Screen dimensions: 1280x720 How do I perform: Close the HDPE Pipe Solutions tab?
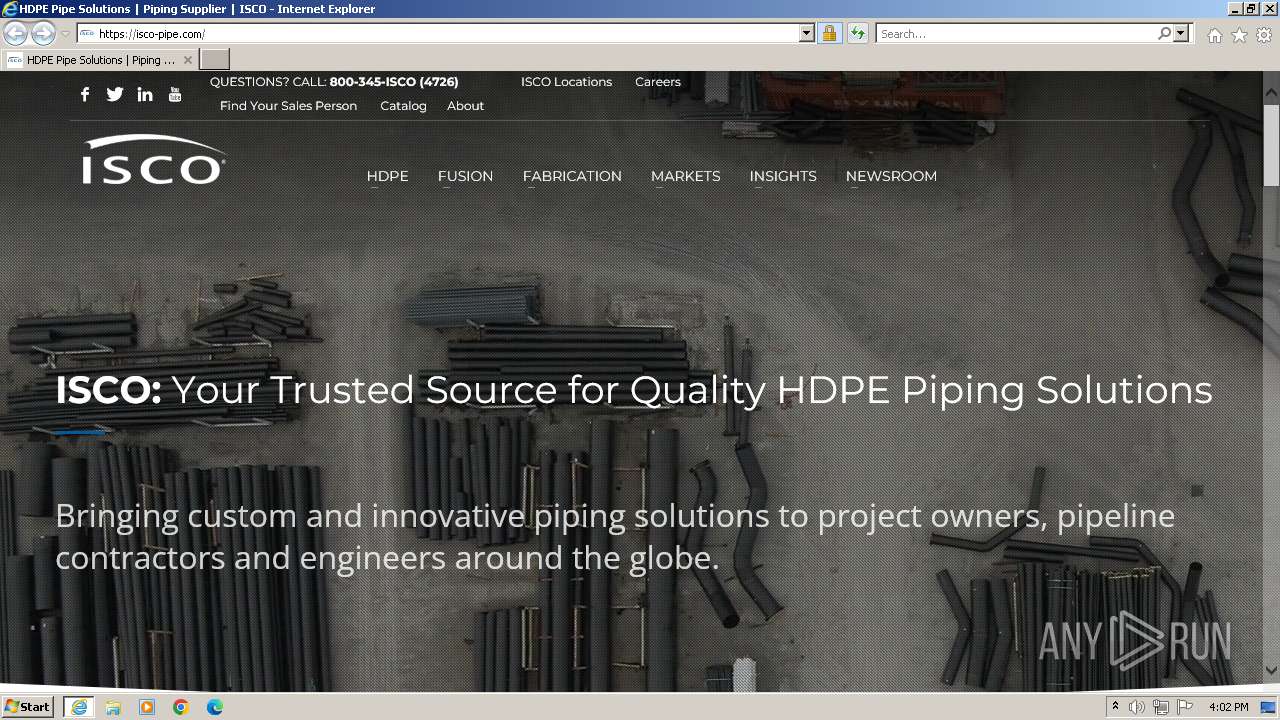[x=187, y=60]
